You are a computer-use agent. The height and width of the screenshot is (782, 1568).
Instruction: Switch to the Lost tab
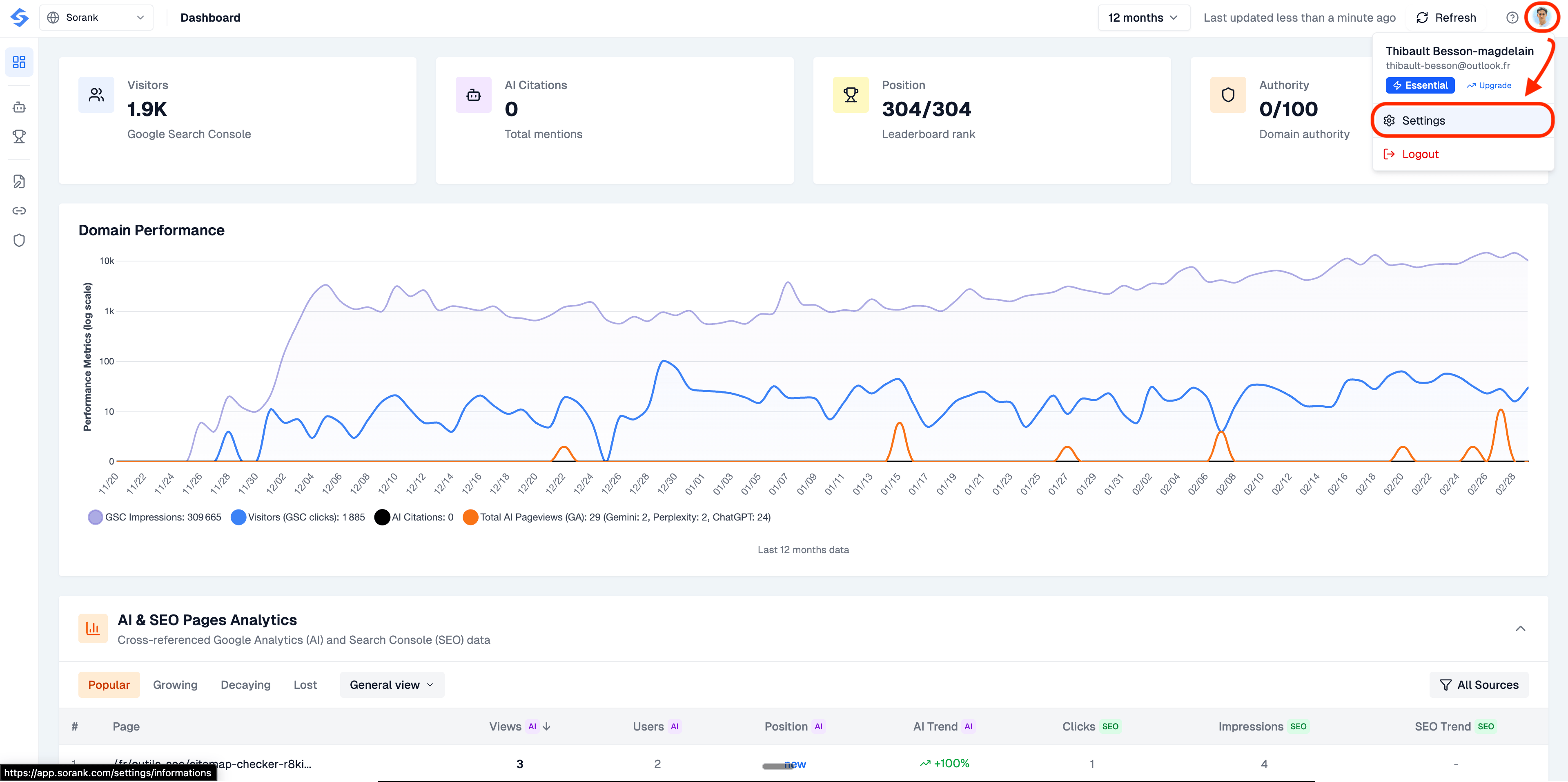tap(305, 685)
